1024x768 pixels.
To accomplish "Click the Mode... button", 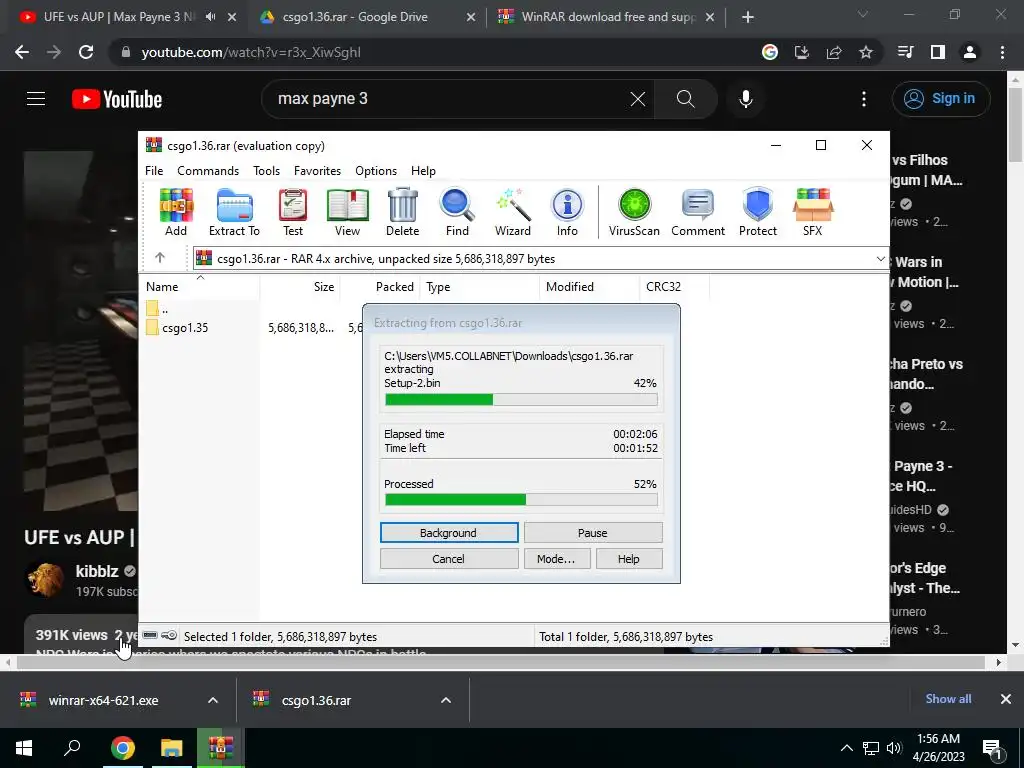I will pyautogui.click(x=556, y=559).
